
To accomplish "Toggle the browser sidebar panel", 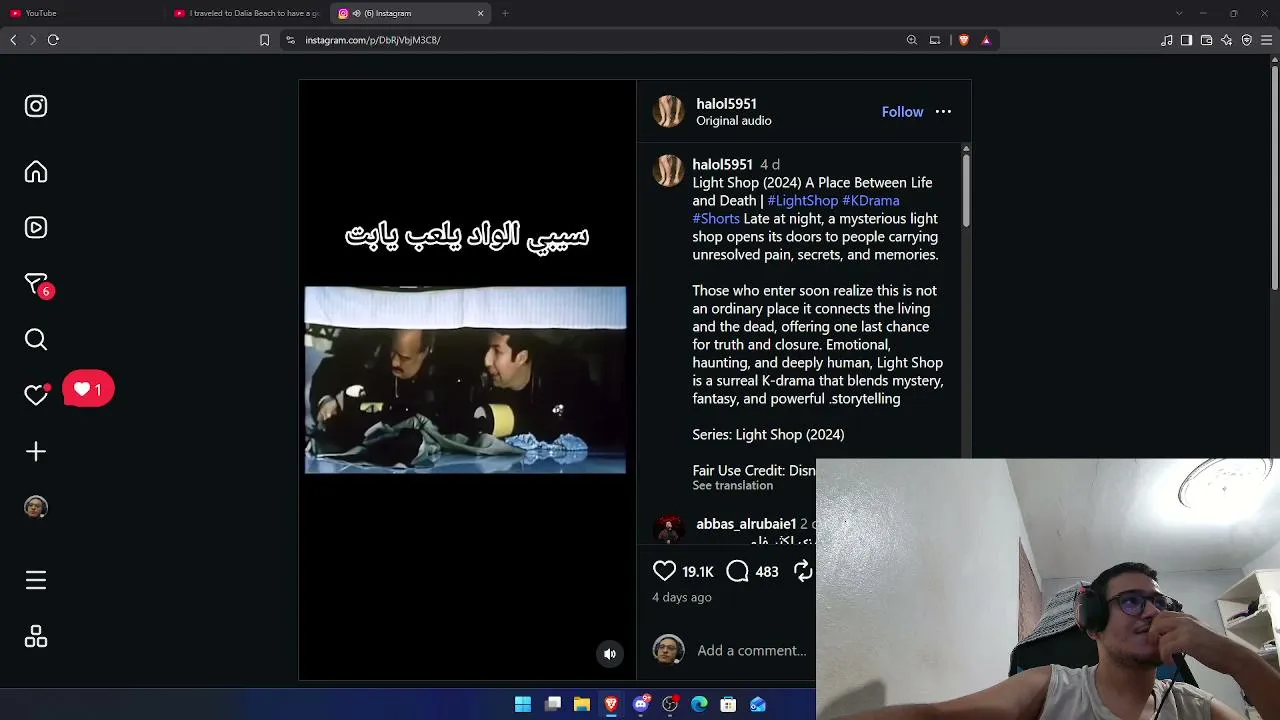I will [x=1186, y=40].
